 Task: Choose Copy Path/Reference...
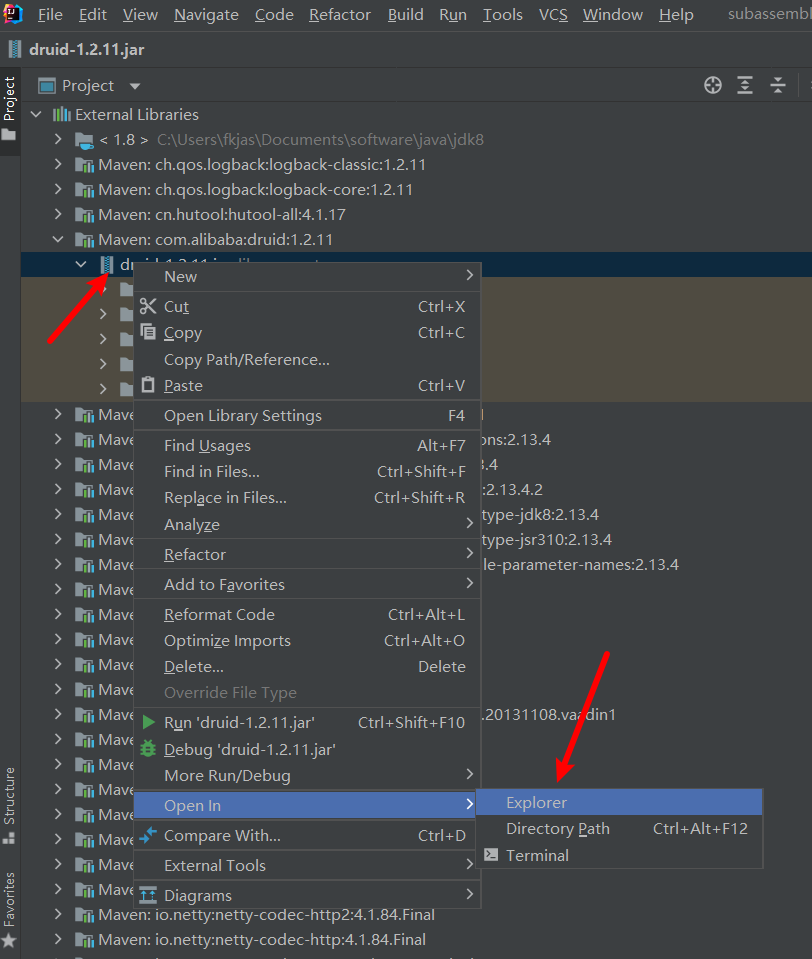(x=307, y=360)
